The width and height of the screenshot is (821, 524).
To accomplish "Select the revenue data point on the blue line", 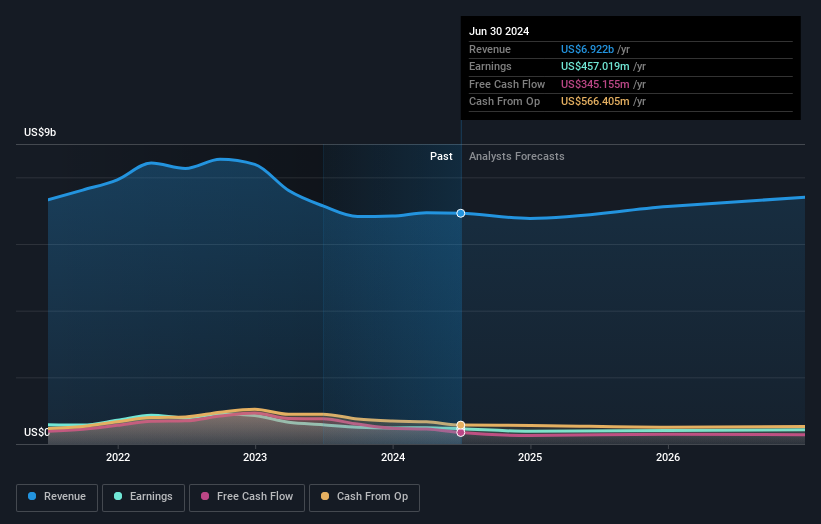I will coord(461,213).
